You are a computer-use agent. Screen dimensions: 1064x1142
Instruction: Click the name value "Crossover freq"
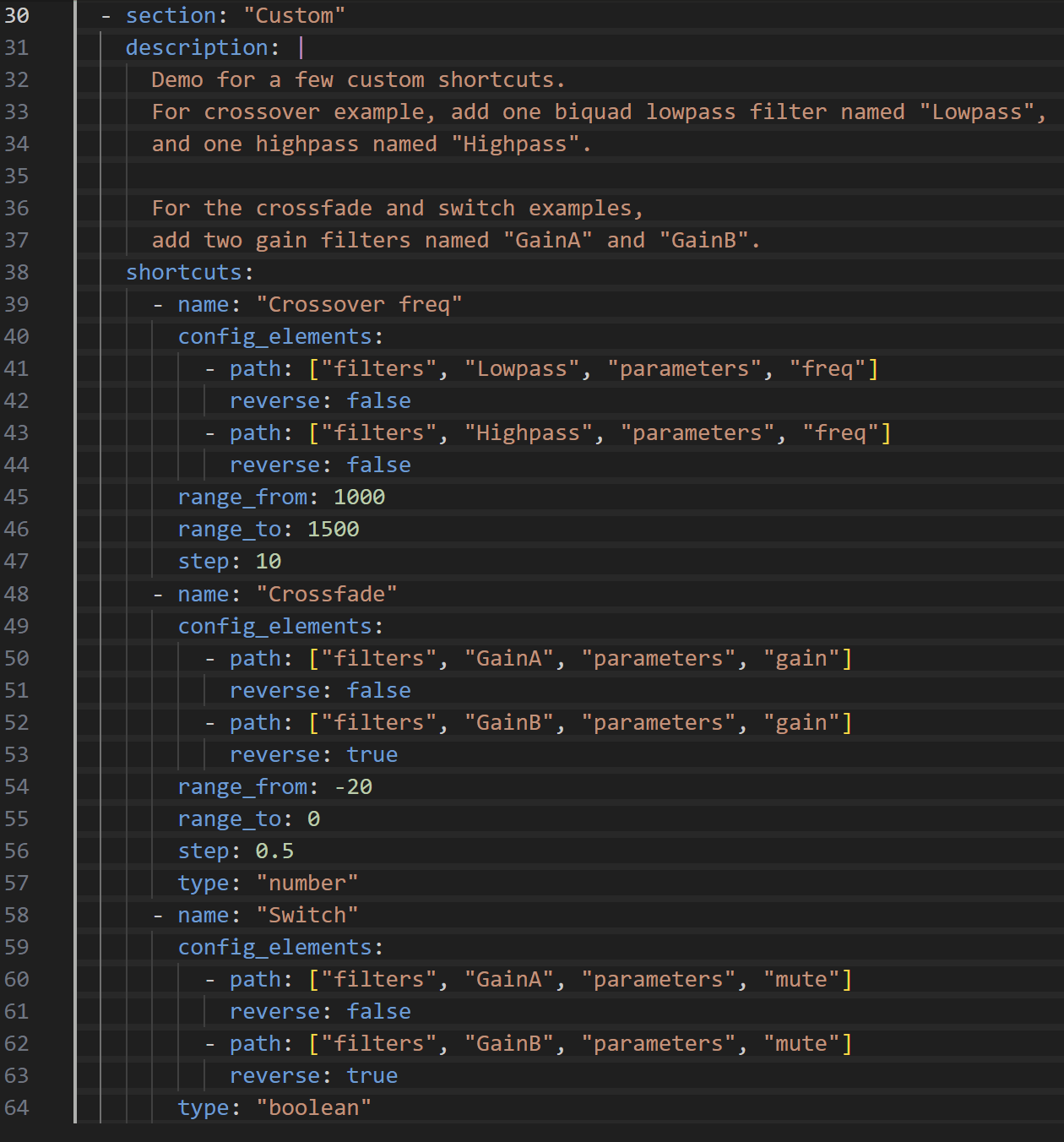tap(359, 305)
